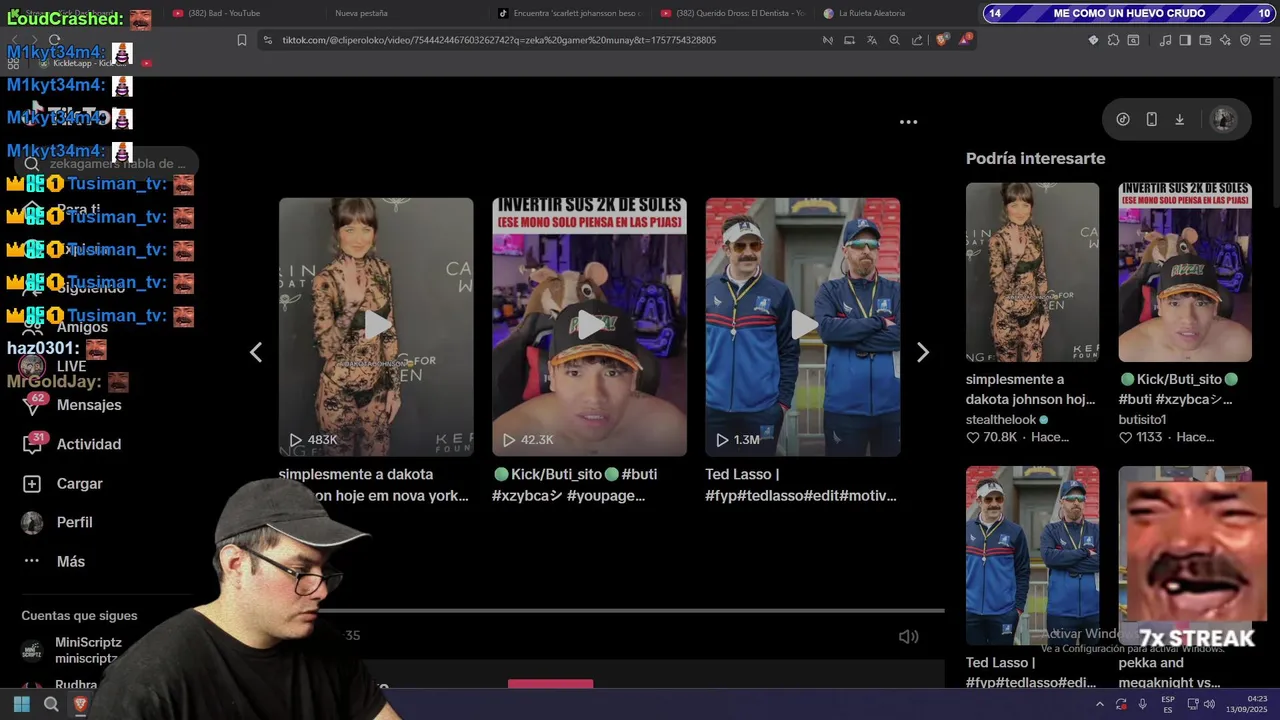Viewport: 1280px width, 720px height.
Task: Click zoom magnifier icon in address bar
Action: [894, 40]
